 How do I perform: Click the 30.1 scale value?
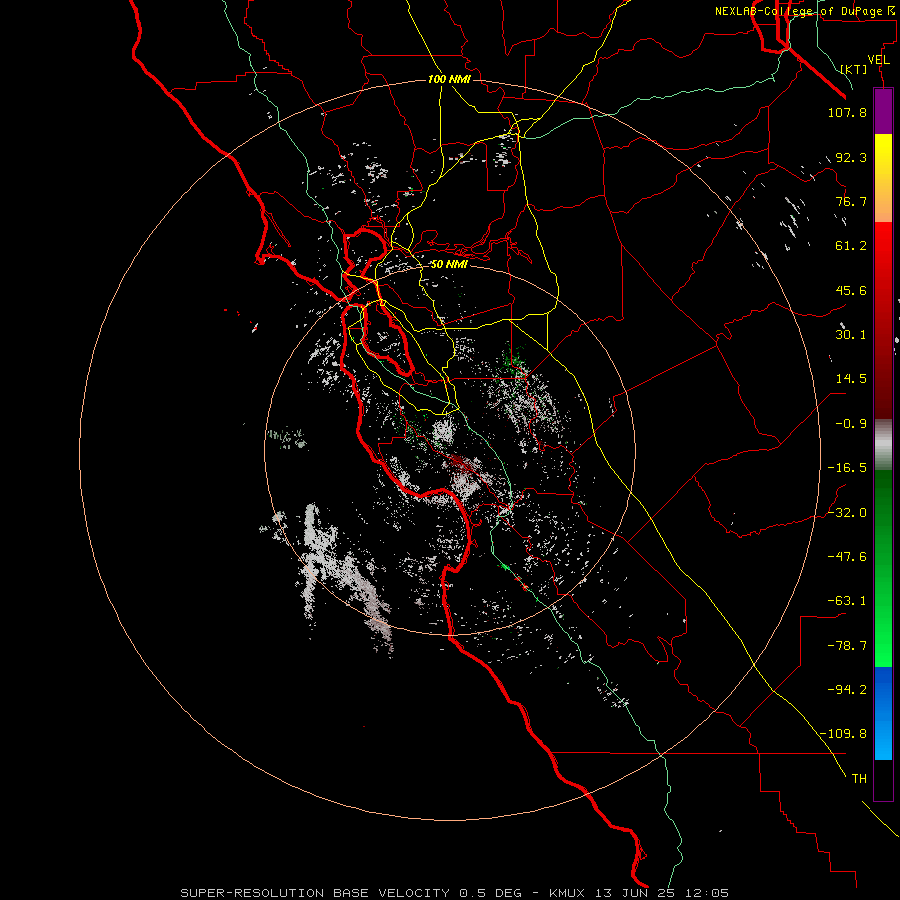point(851,335)
